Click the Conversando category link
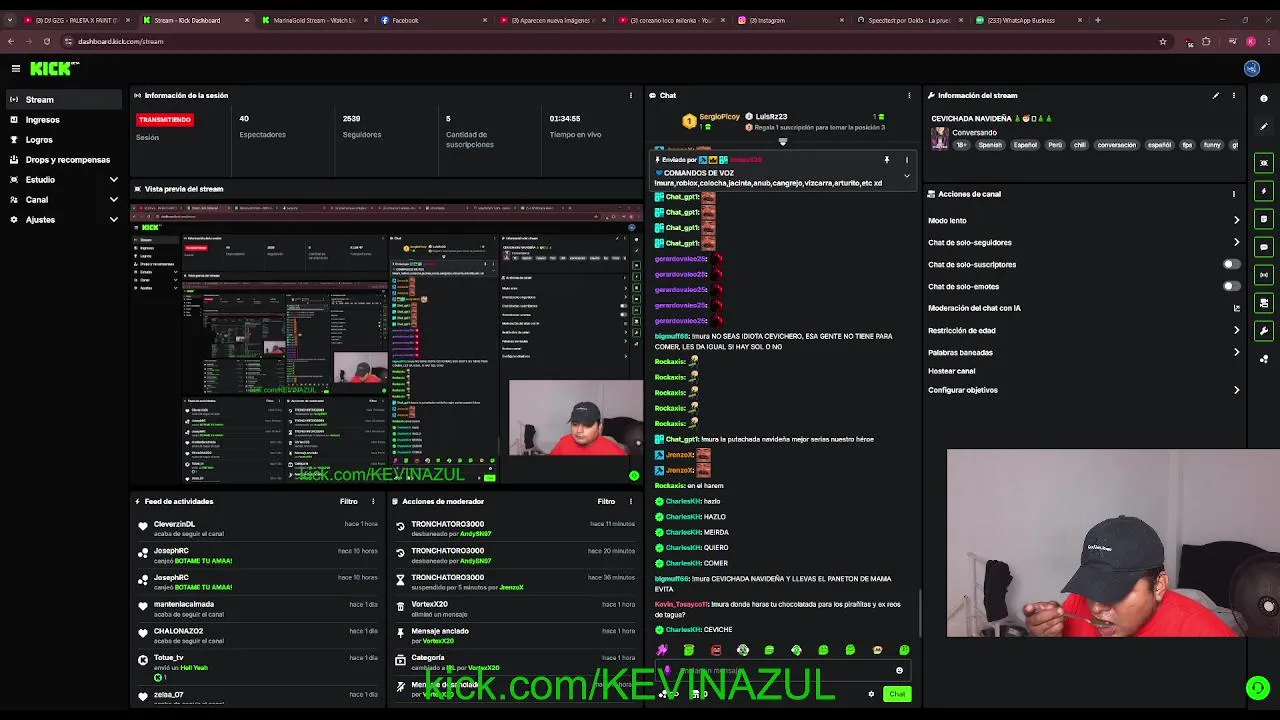This screenshot has width=1280, height=720. pyautogui.click(x=974, y=132)
